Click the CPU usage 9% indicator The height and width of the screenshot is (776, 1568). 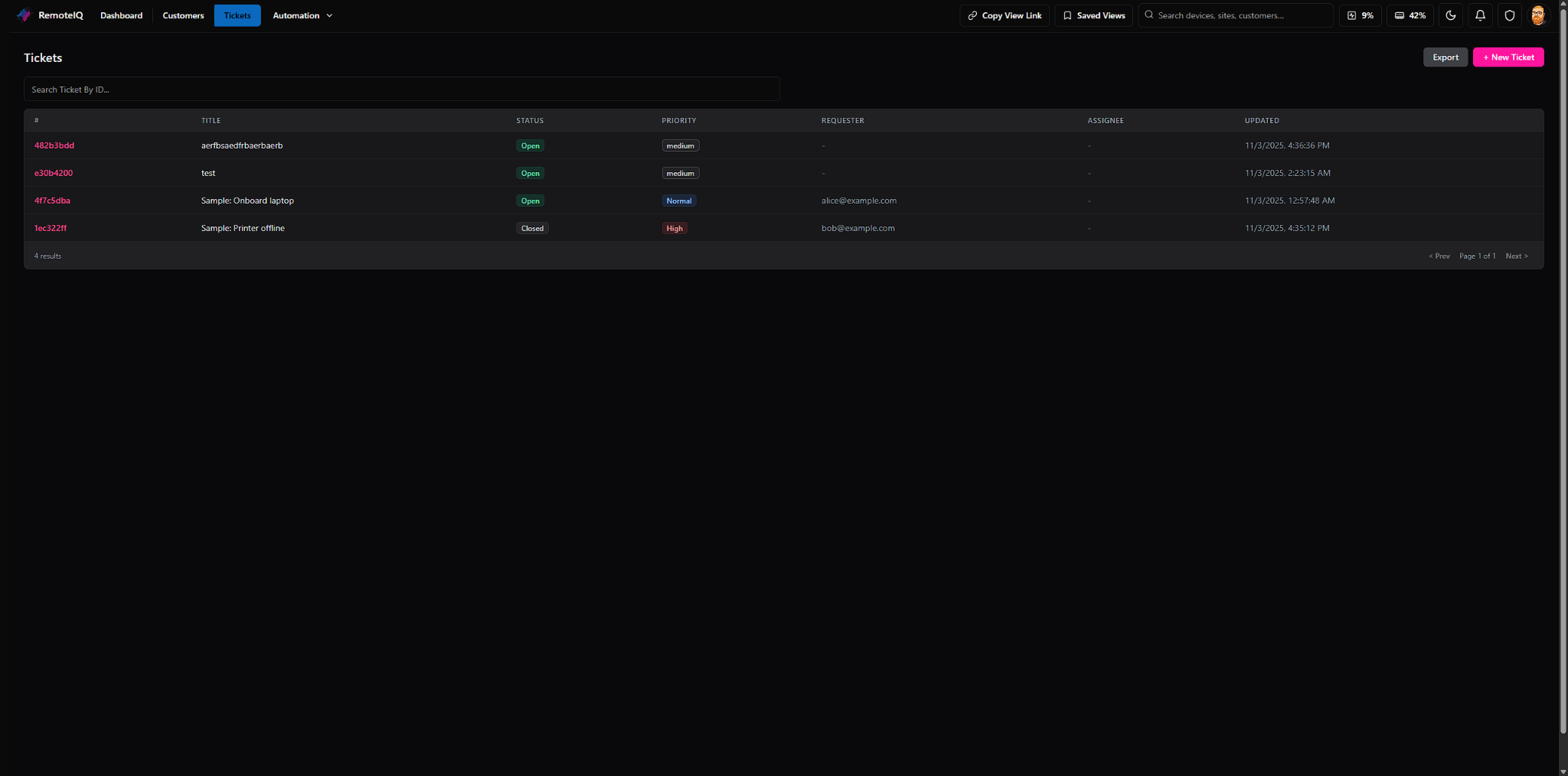pos(1360,15)
